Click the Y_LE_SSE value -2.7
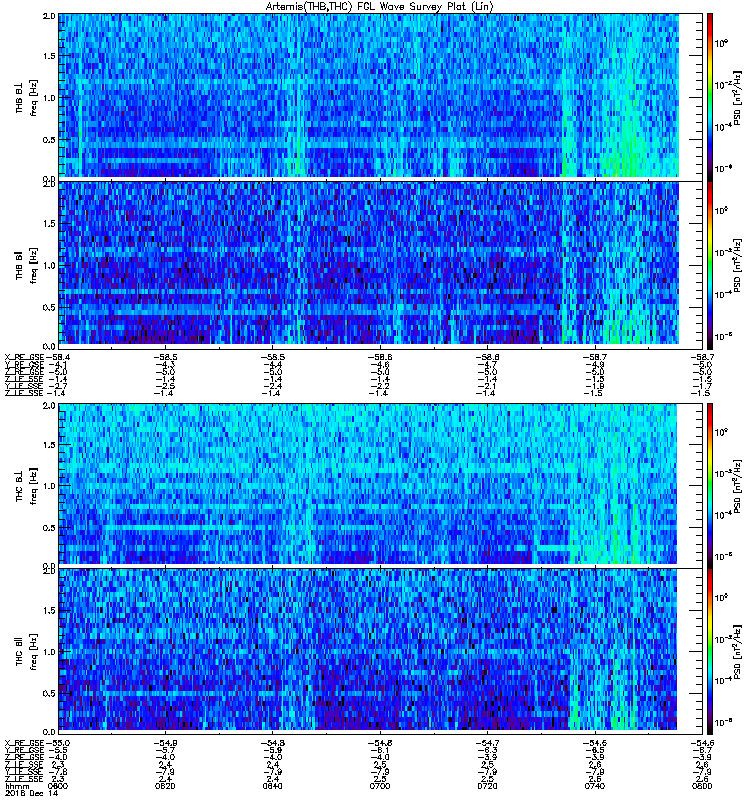Image resolution: width=750 pixels, height=800 pixels. pos(58,386)
